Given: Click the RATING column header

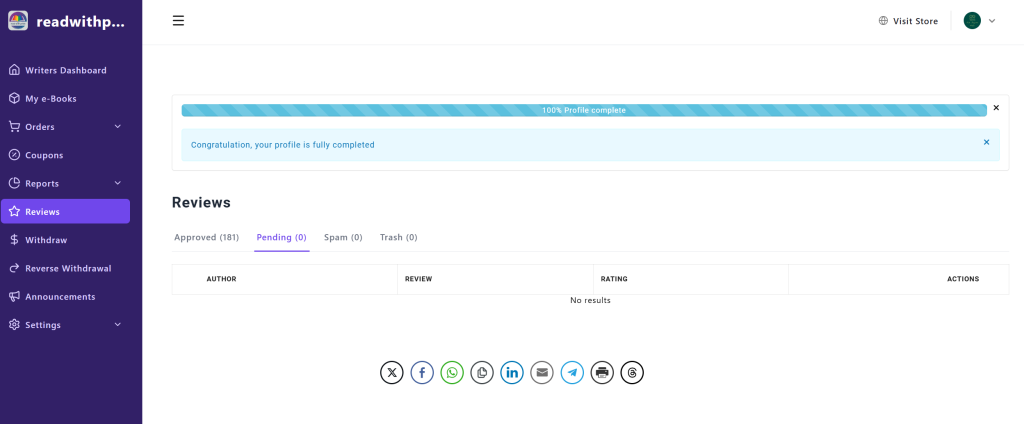Looking at the screenshot, I should 614,279.
